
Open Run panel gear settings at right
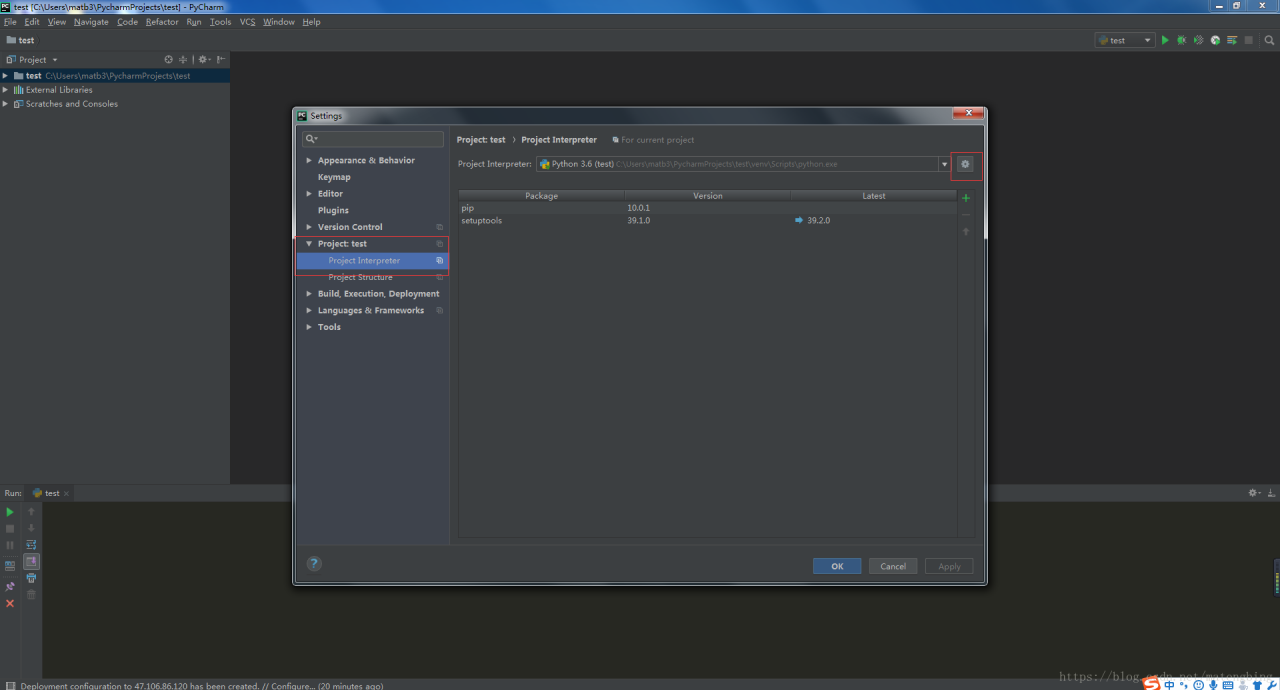pos(1254,493)
